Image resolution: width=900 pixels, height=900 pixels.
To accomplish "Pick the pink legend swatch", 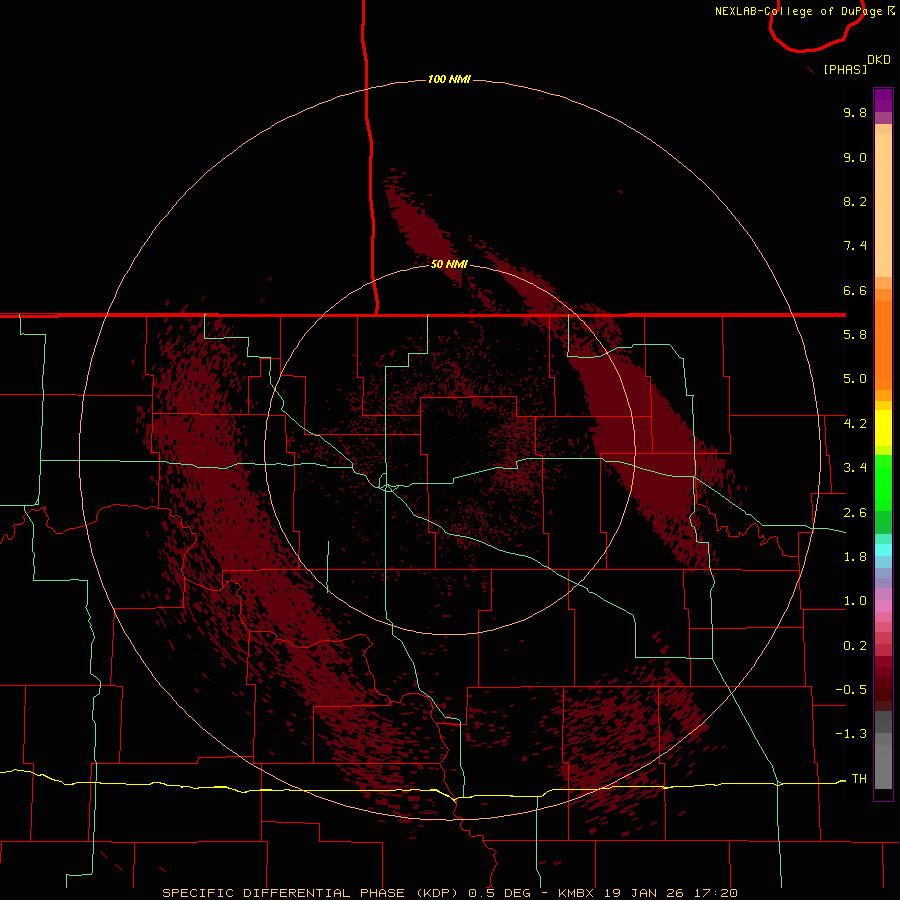I will pos(883,606).
